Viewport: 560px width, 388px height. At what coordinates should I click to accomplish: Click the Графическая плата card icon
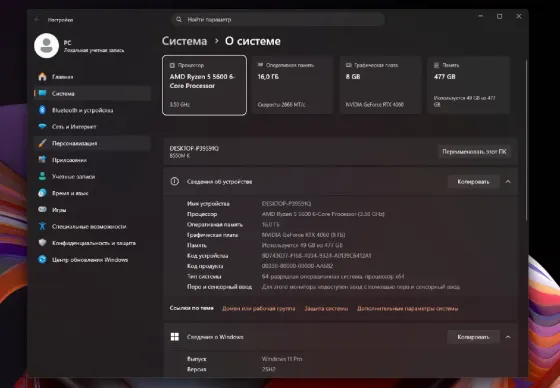[349, 65]
